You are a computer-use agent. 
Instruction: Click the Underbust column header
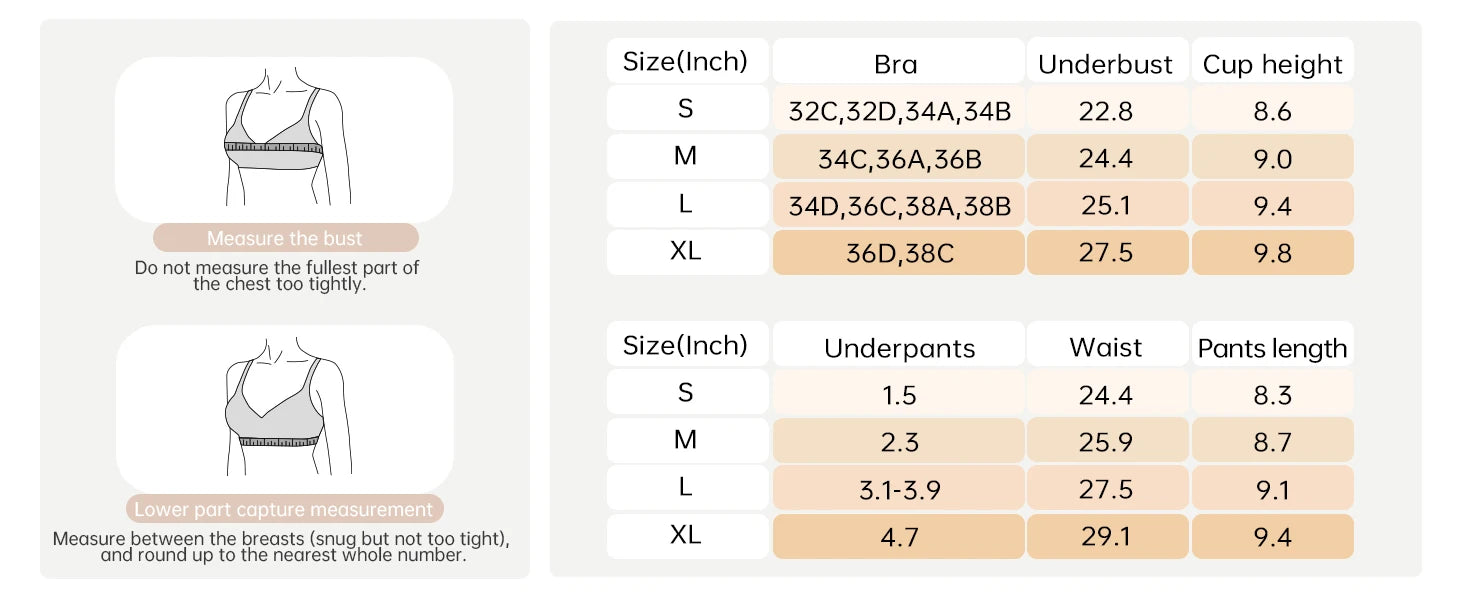[x=1107, y=61]
